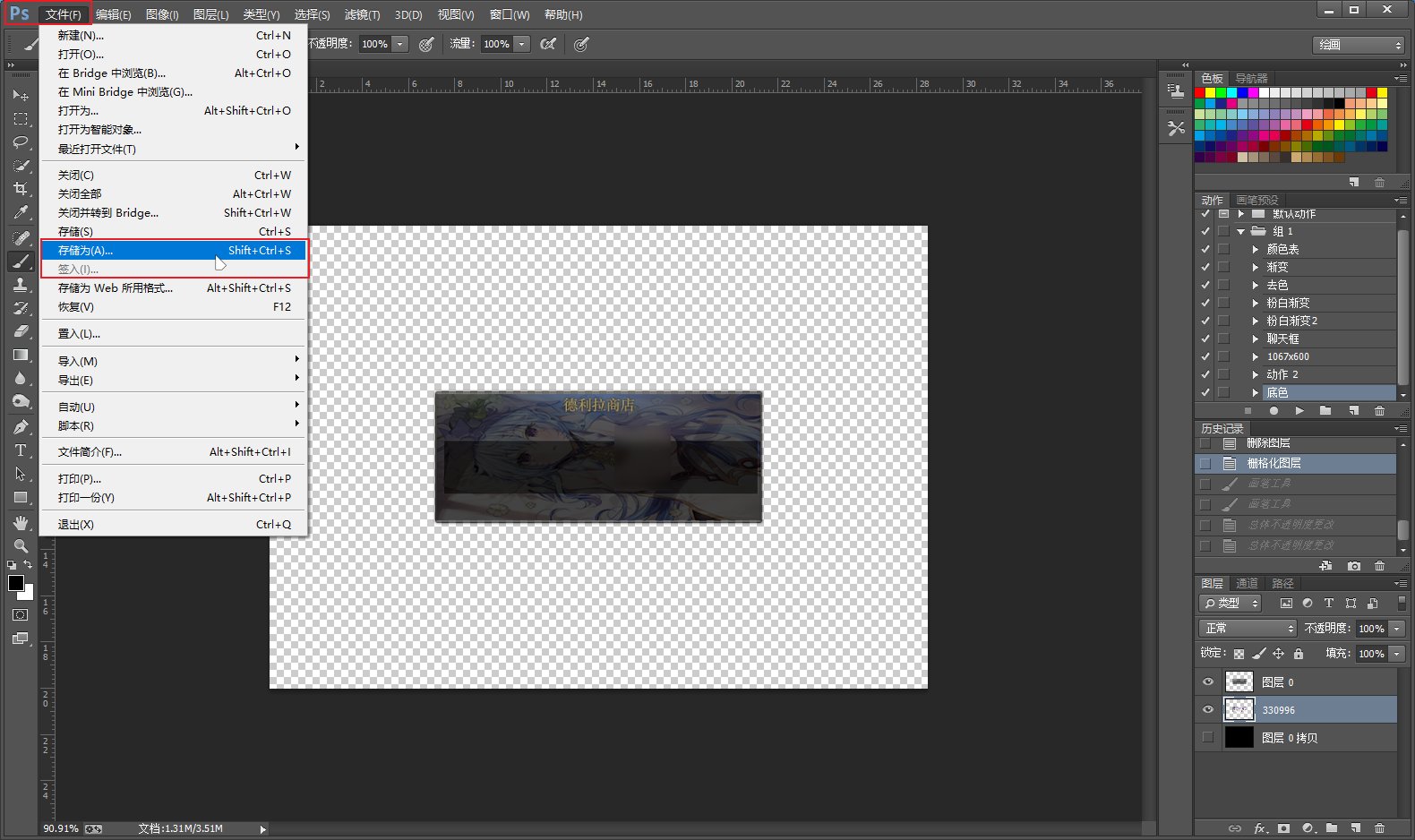Delete action with Actions panel trash
The width and height of the screenshot is (1415, 840).
tap(1379, 411)
